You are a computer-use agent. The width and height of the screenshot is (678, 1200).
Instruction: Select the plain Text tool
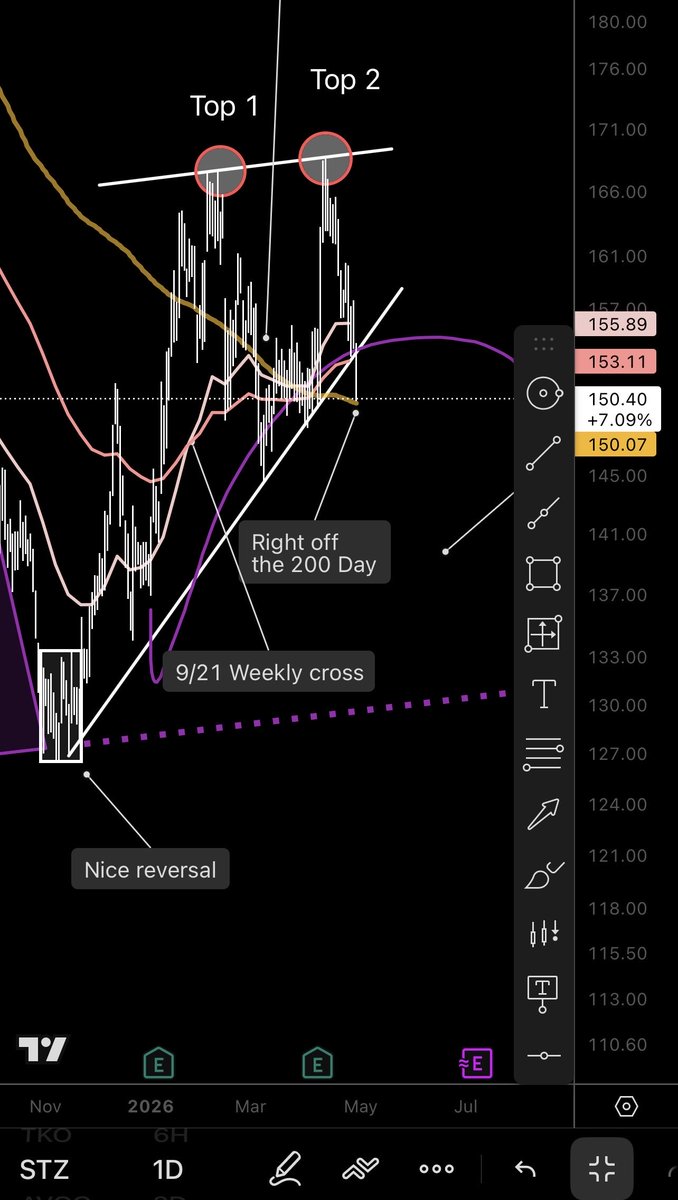pos(543,694)
